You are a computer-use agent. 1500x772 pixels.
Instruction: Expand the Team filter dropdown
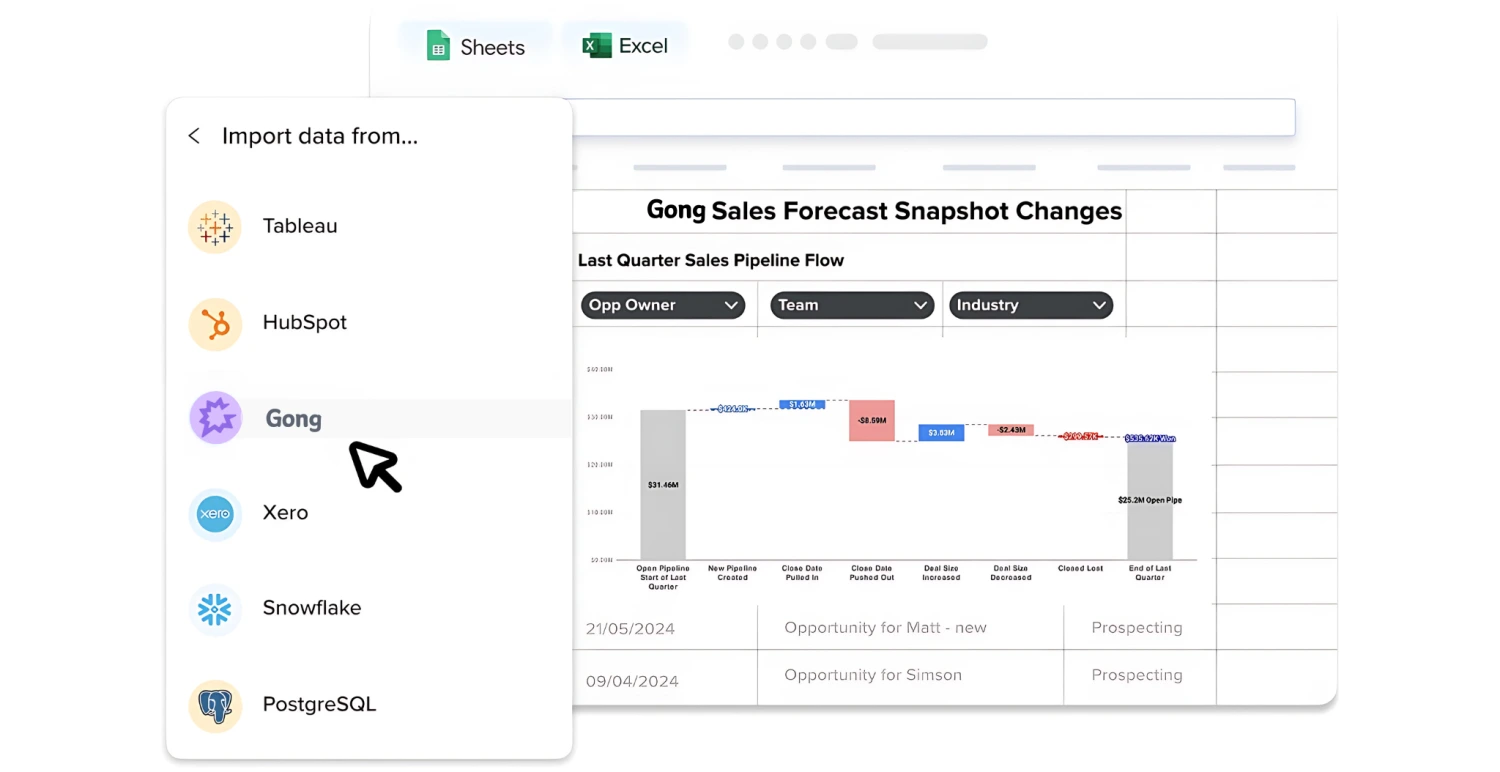[852, 305]
